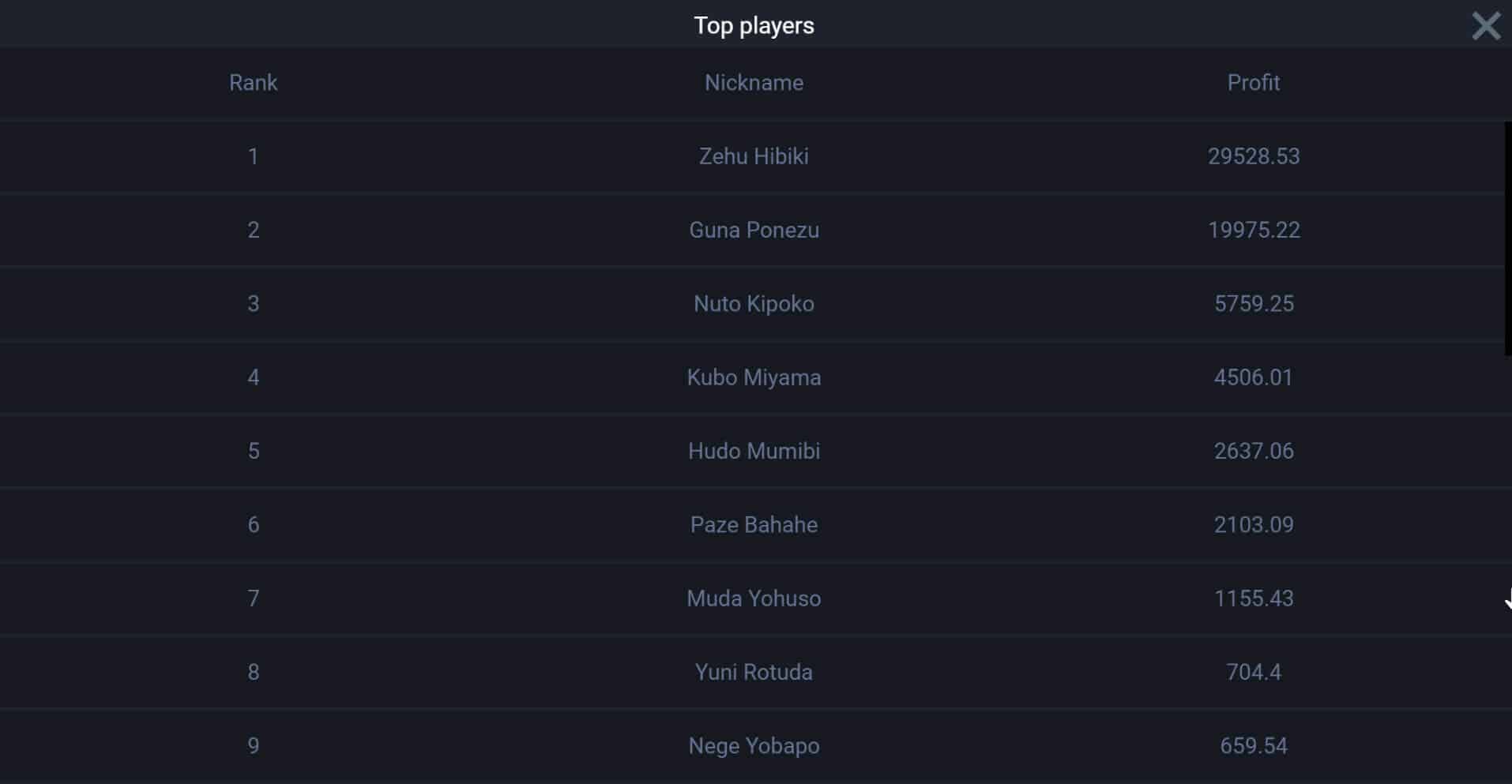Click on Kubo Miyama's nickname
The image size is (1512, 784).
(754, 377)
